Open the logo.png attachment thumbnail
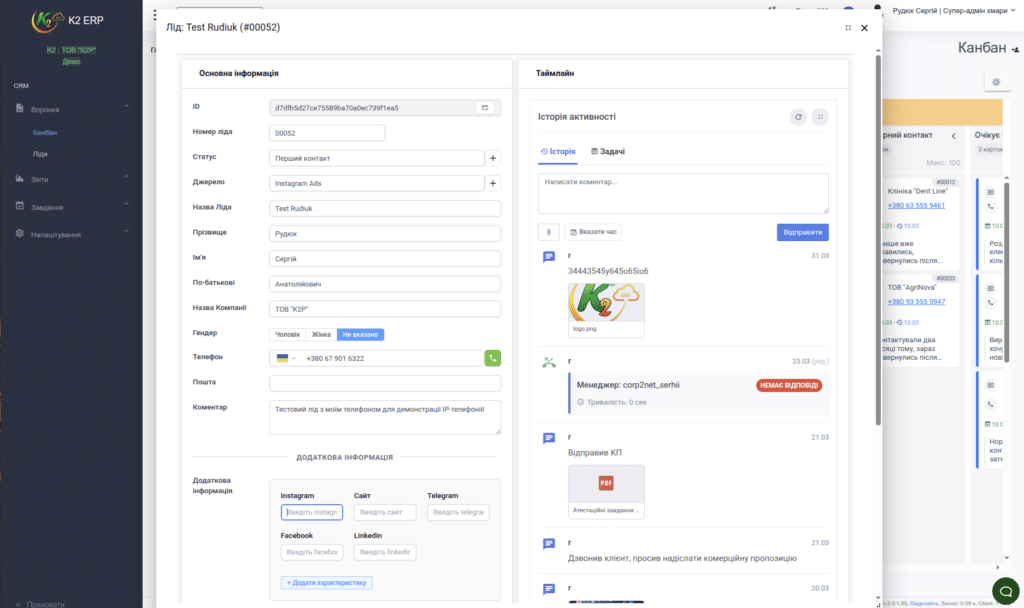The image size is (1024, 608). [x=606, y=310]
